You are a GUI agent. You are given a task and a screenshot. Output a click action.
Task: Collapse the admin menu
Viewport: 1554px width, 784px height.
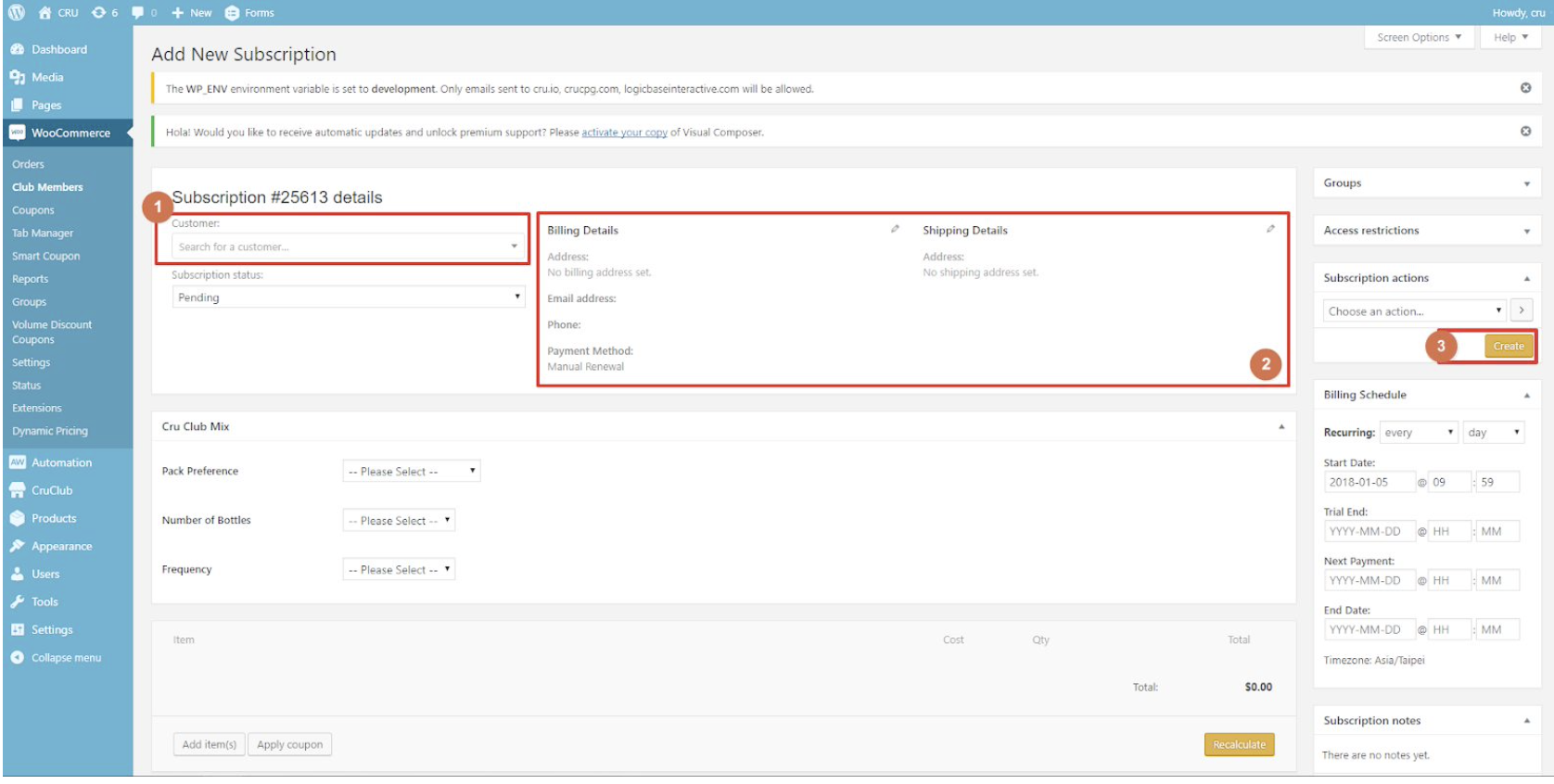(57, 657)
